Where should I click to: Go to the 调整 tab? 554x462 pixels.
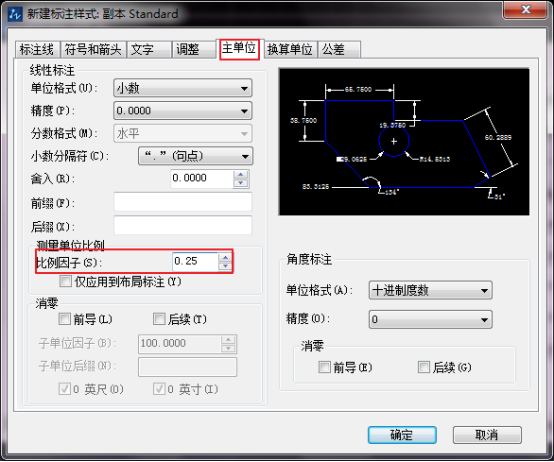pyautogui.click(x=194, y=49)
